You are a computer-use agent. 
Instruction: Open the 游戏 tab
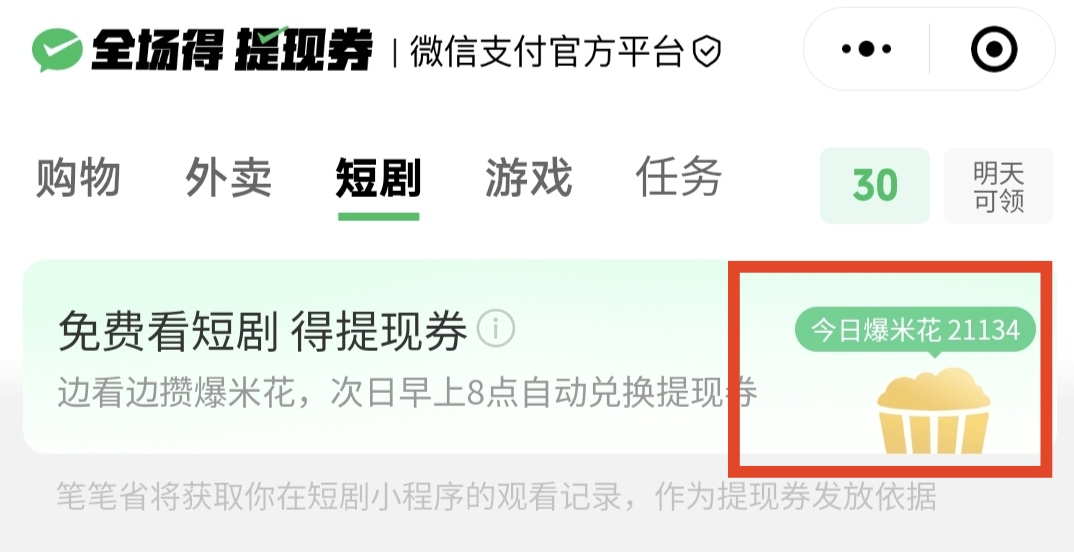(528, 177)
